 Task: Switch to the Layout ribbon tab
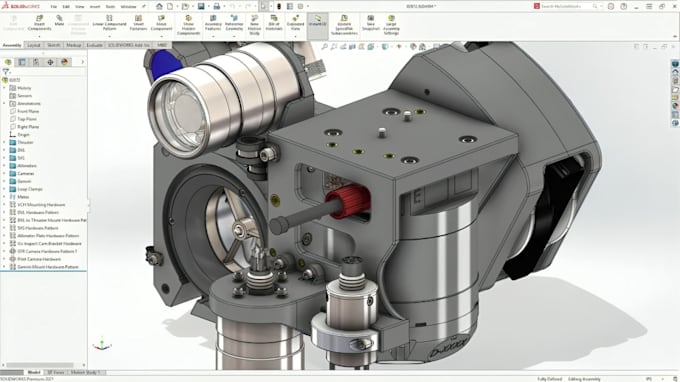pyautogui.click(x=34, y=45)
